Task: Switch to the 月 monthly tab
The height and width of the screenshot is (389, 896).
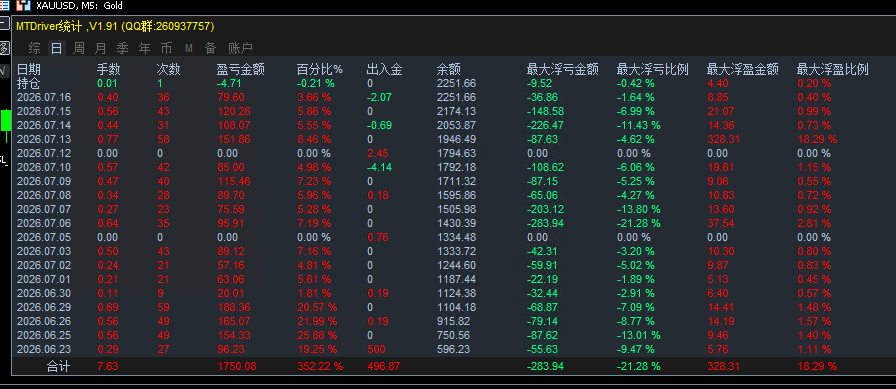Action: (101, 49)
